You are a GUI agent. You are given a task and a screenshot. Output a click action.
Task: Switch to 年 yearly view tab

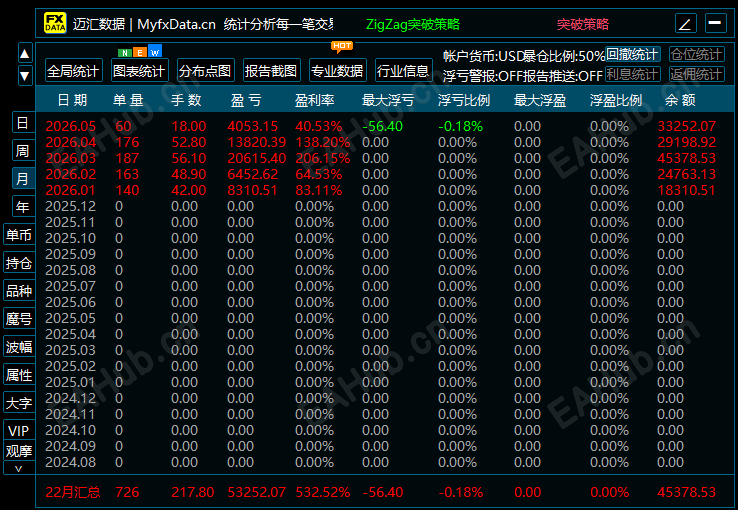(x=23, y=207)
